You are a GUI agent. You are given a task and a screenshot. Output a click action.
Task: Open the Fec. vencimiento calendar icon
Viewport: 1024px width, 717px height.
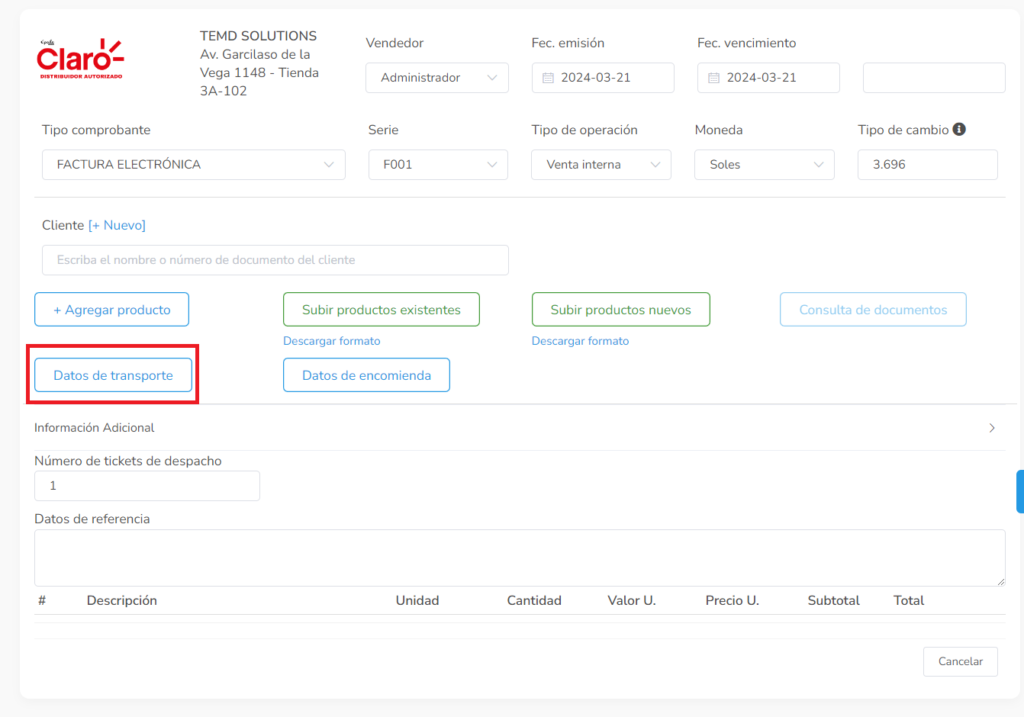714,78
